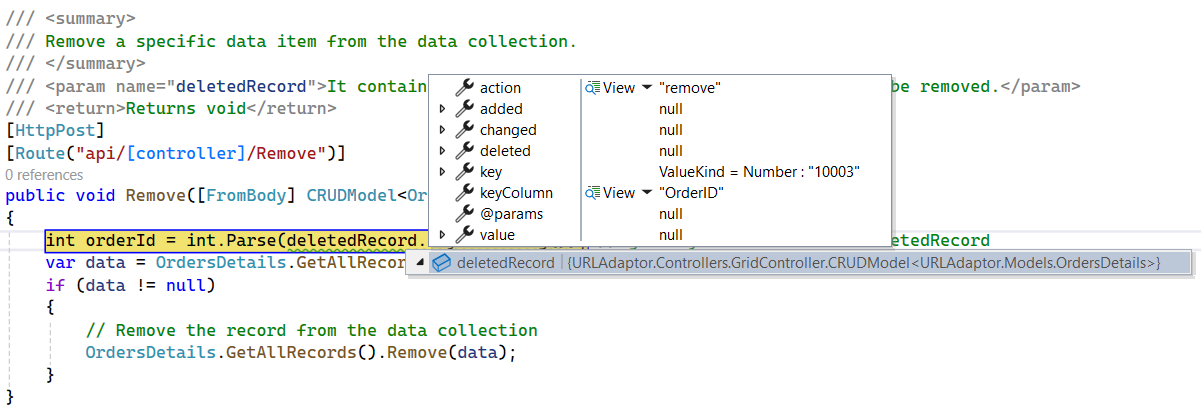Expand the key property node
Screen dimensions: 1201x406
(442, 172)
